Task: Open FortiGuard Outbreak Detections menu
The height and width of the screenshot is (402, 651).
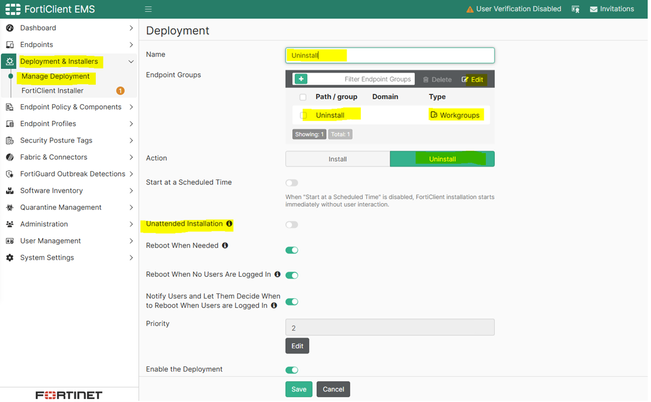Action: pyautogui.click(x=73, y=174)
